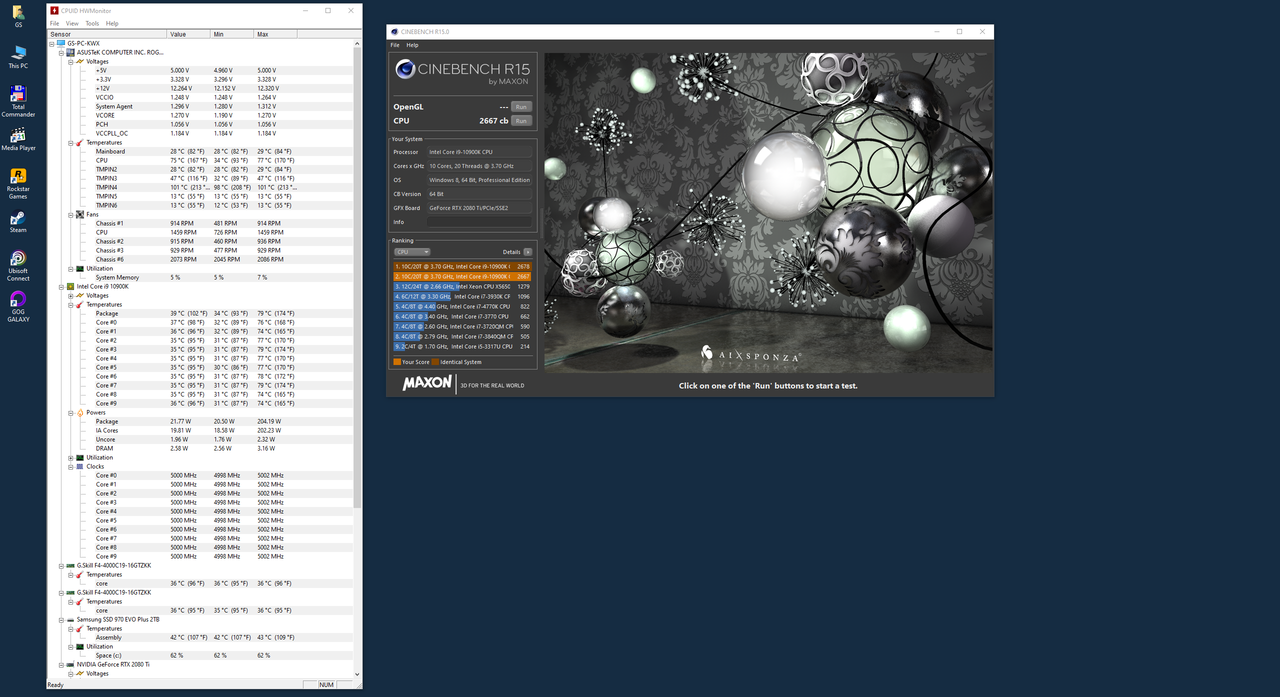Open This PC desktop icon
Viewport: 1280px width, 697px height.
coord(18,54)
